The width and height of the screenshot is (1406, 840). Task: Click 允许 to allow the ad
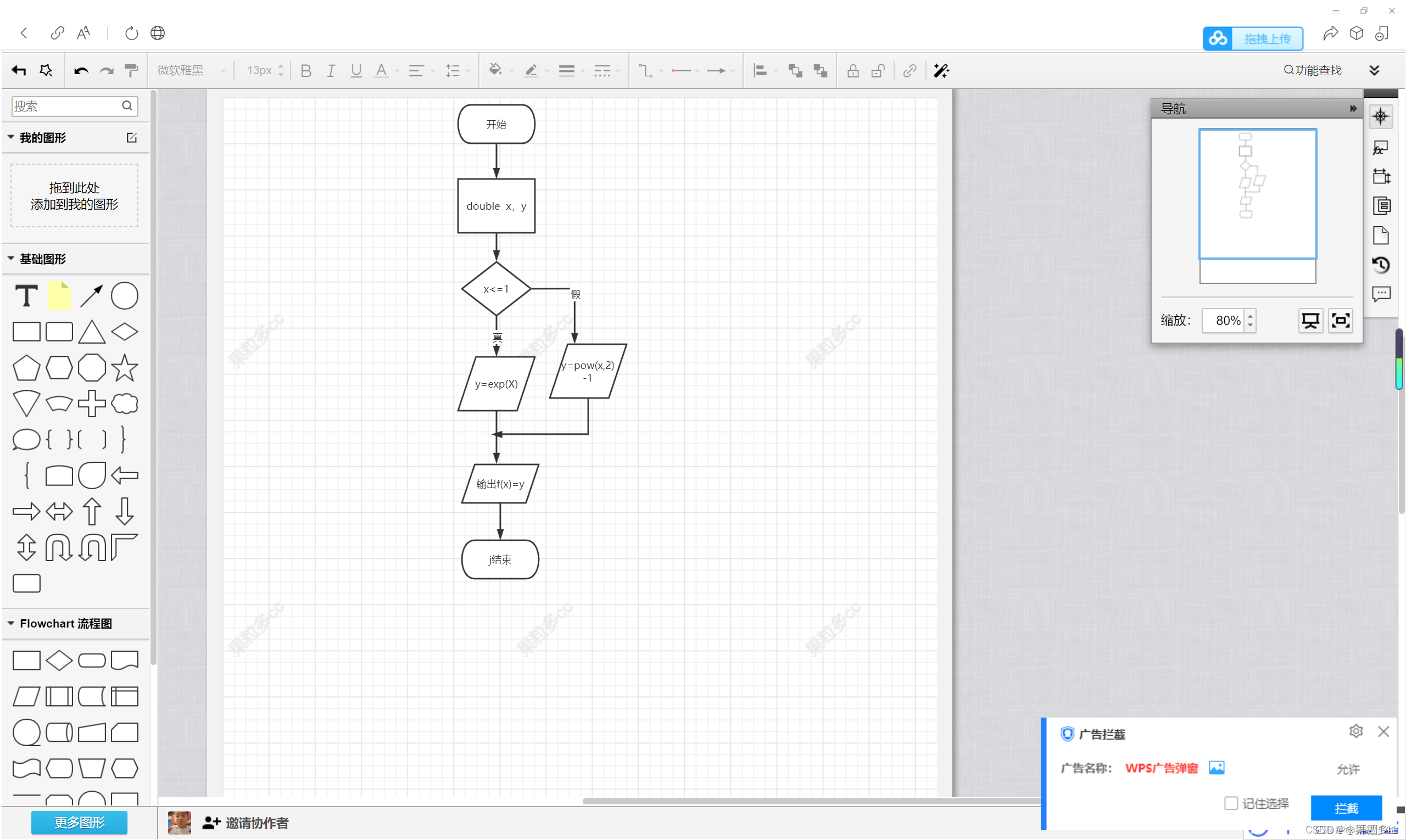pos(1349,769)
